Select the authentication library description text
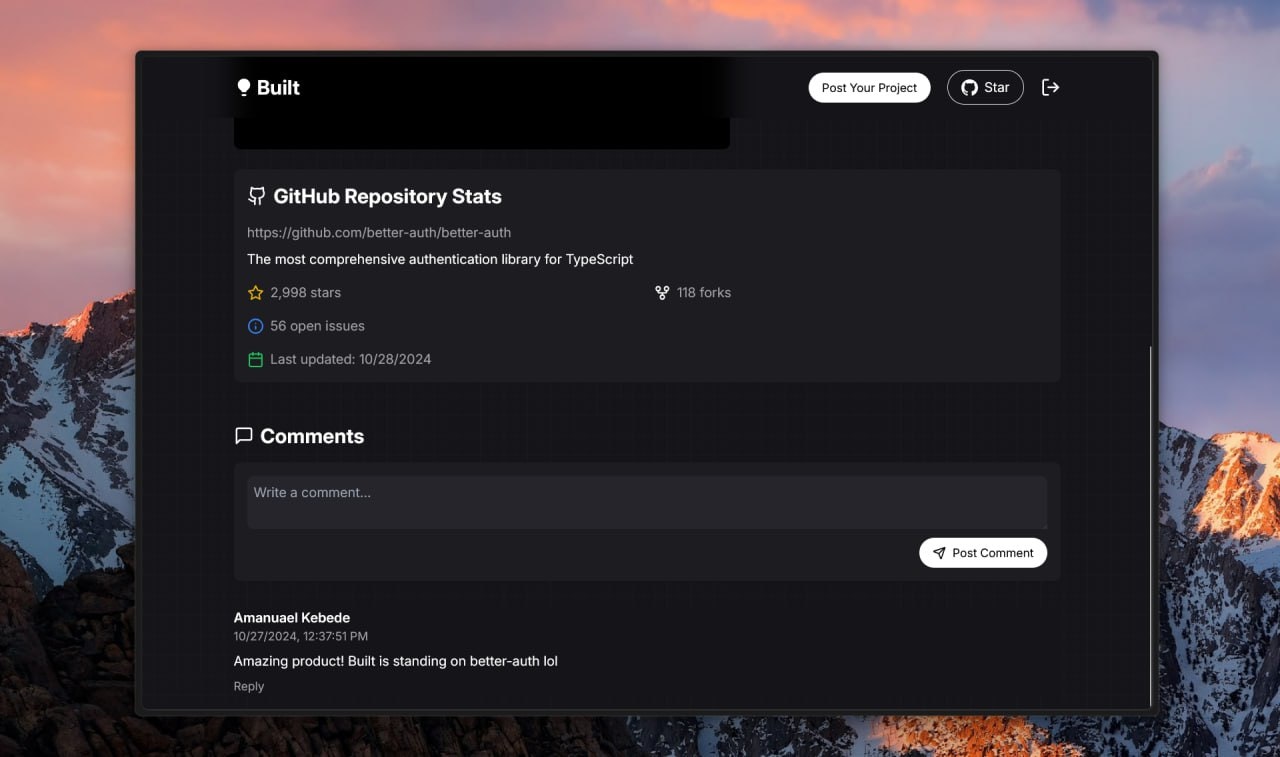The height and width of the screenshot is (757, 1280). [440, 259]
